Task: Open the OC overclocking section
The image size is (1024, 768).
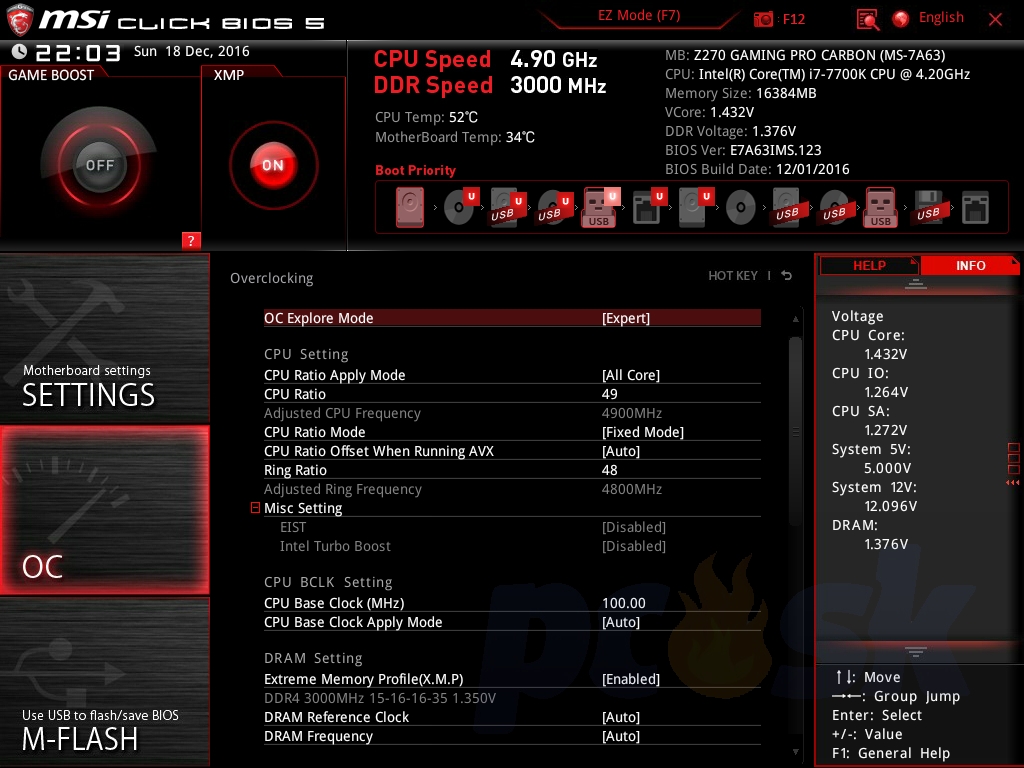Action: pyautogui.click(x=104, y=510)
